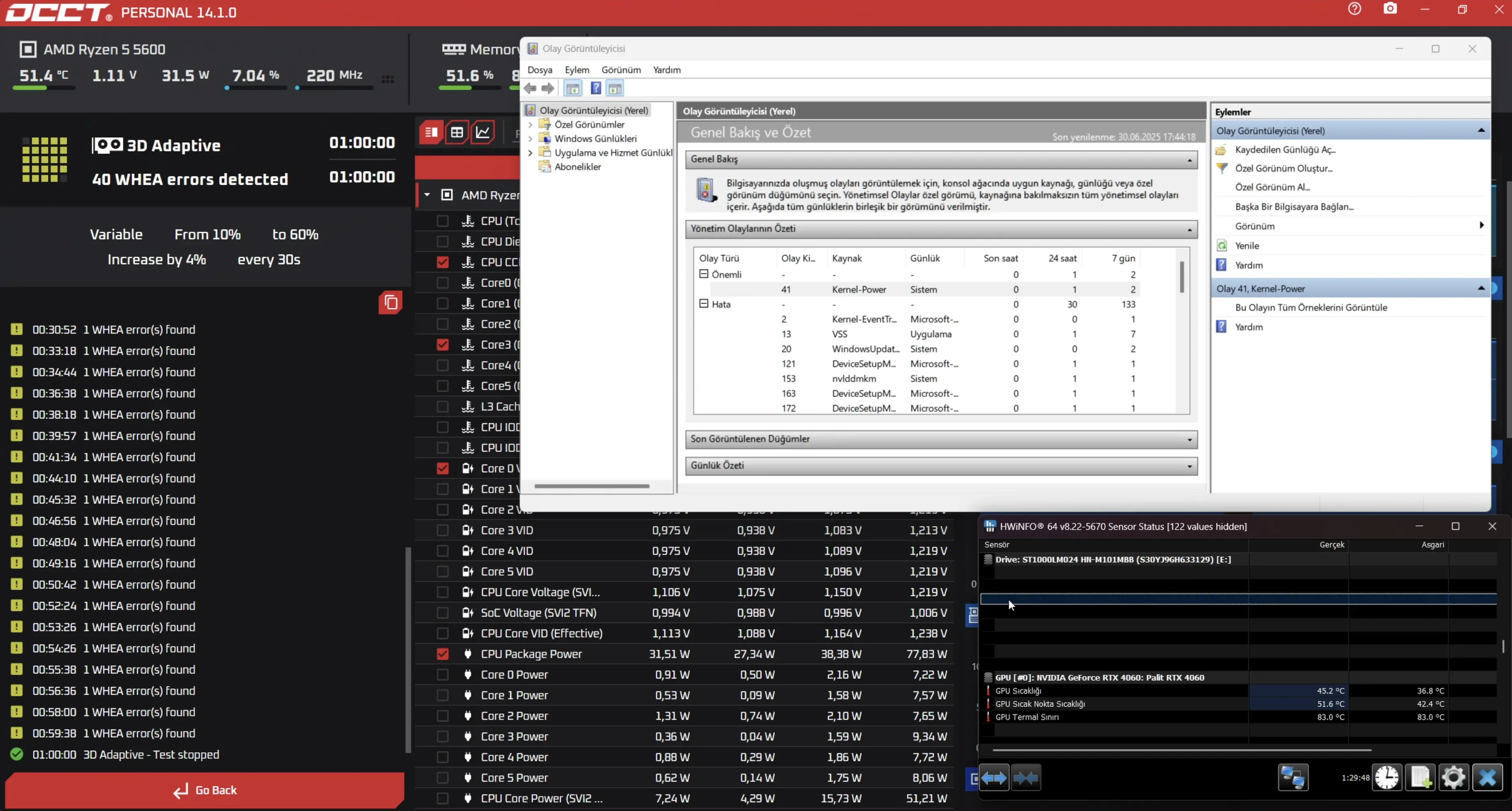Toggle the Event Viewer action pane icon

614,89
